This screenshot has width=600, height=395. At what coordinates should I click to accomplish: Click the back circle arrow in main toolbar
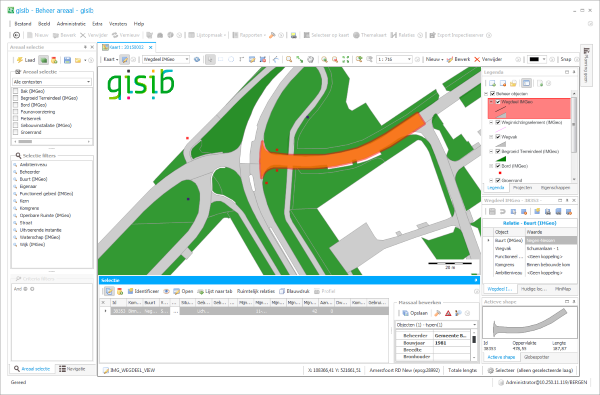(16, 35)
